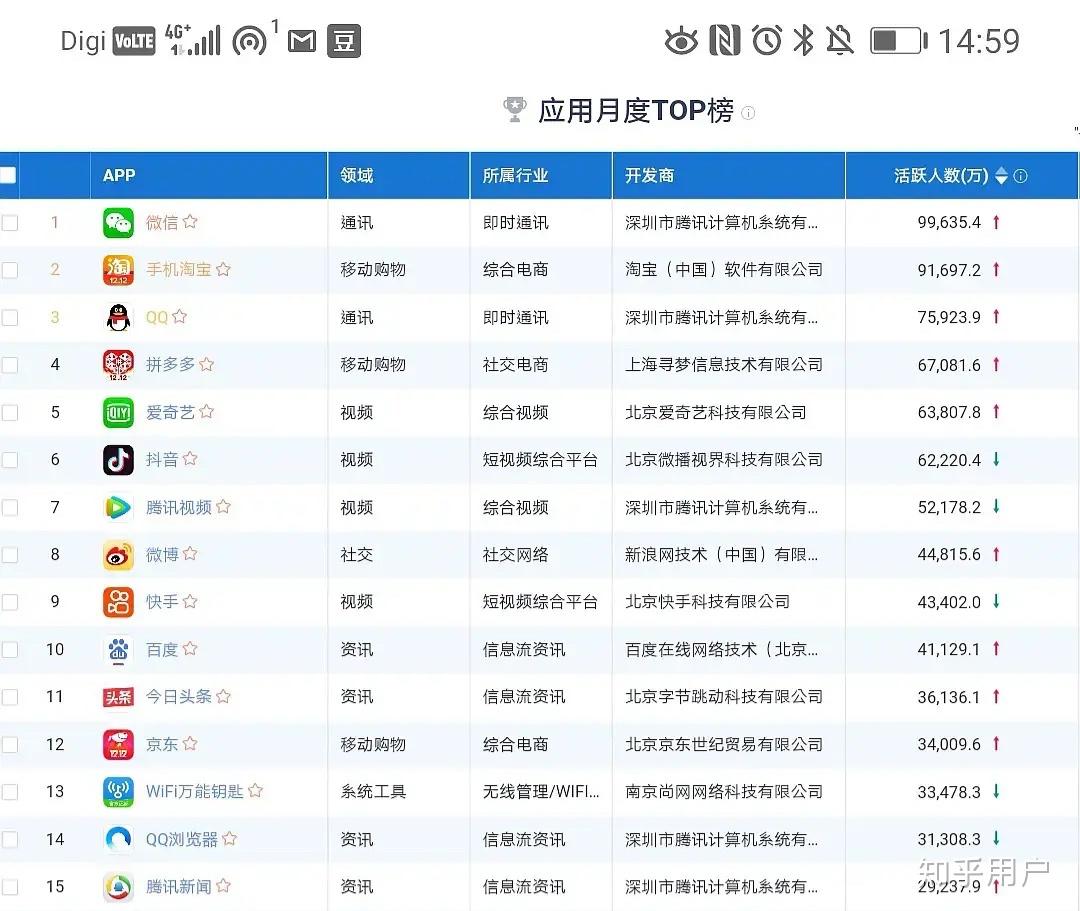The width and height of the screenshot is (1080, 911).
Task: Open the 手机淘宝 app name link
Action: click(178, 270)
